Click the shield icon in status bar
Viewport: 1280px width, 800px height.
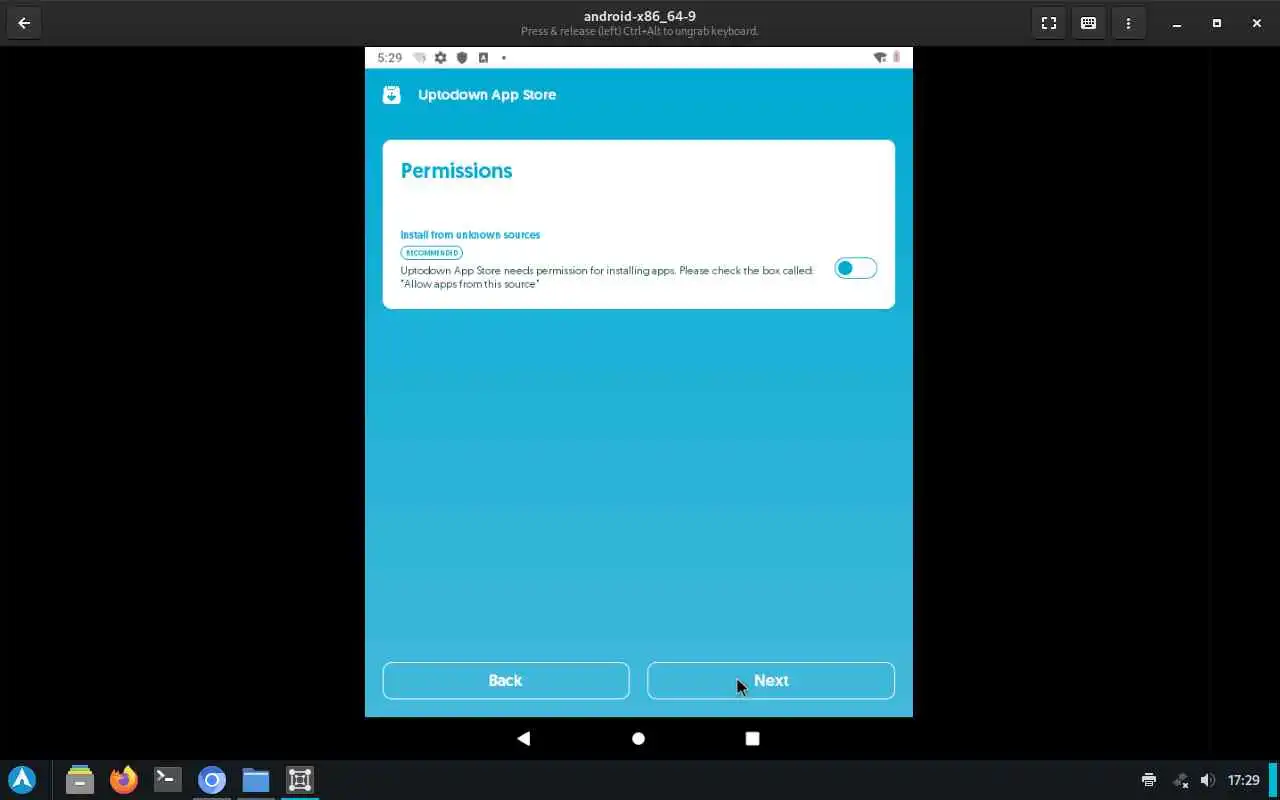coord(462,58)
